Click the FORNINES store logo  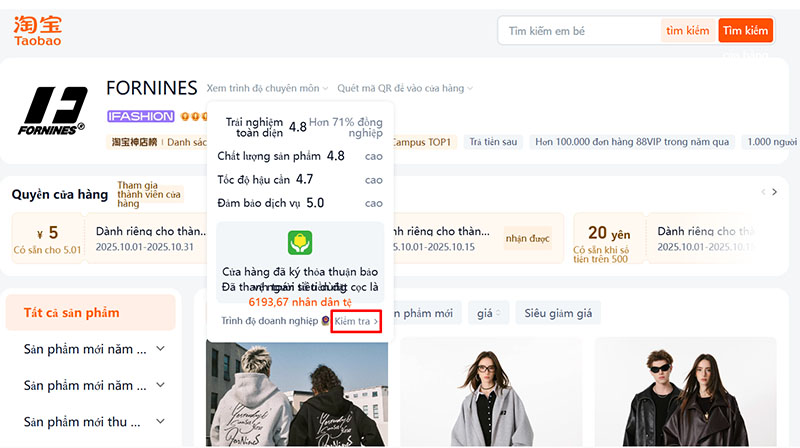pyautogui.click(x=54, y=110)
